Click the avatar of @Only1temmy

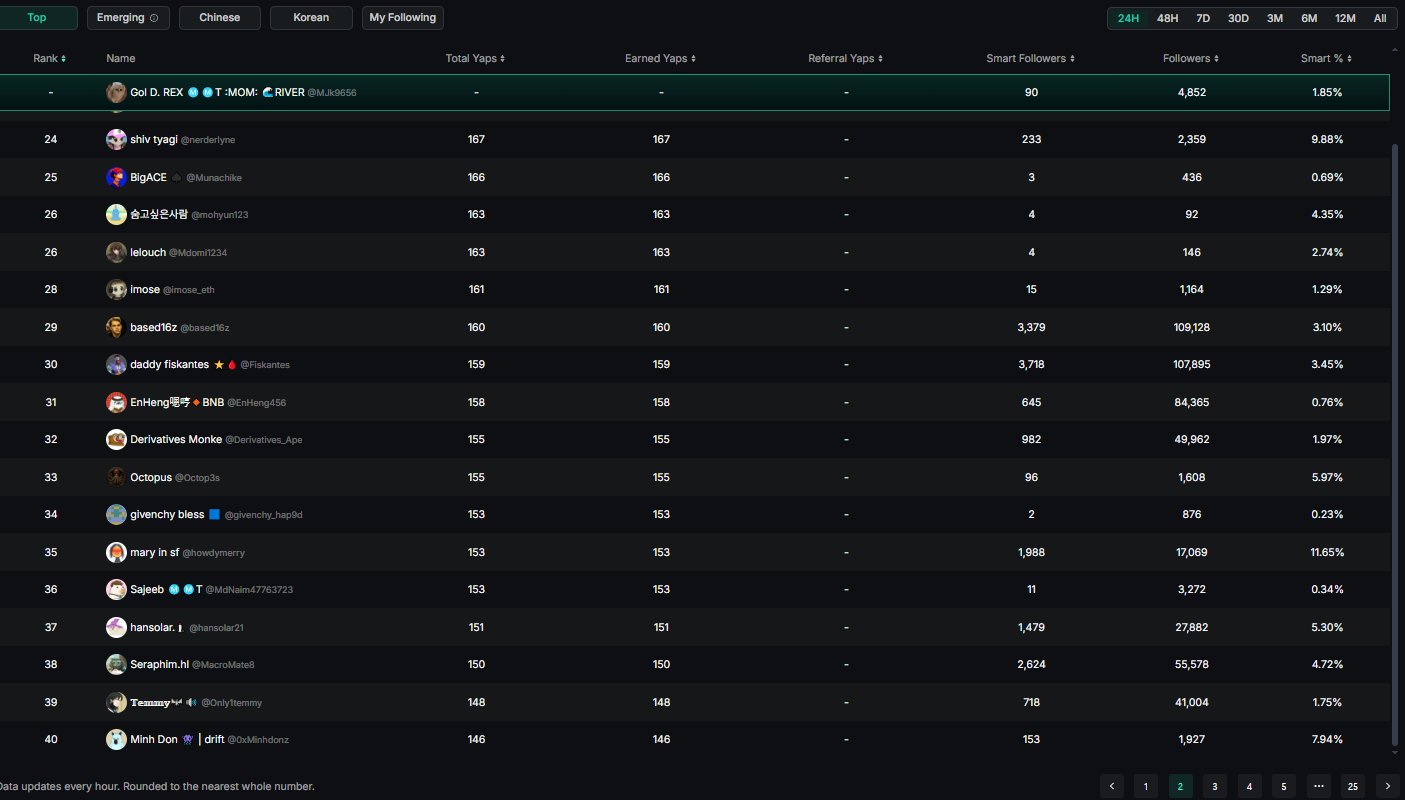[x=116, y=702]
